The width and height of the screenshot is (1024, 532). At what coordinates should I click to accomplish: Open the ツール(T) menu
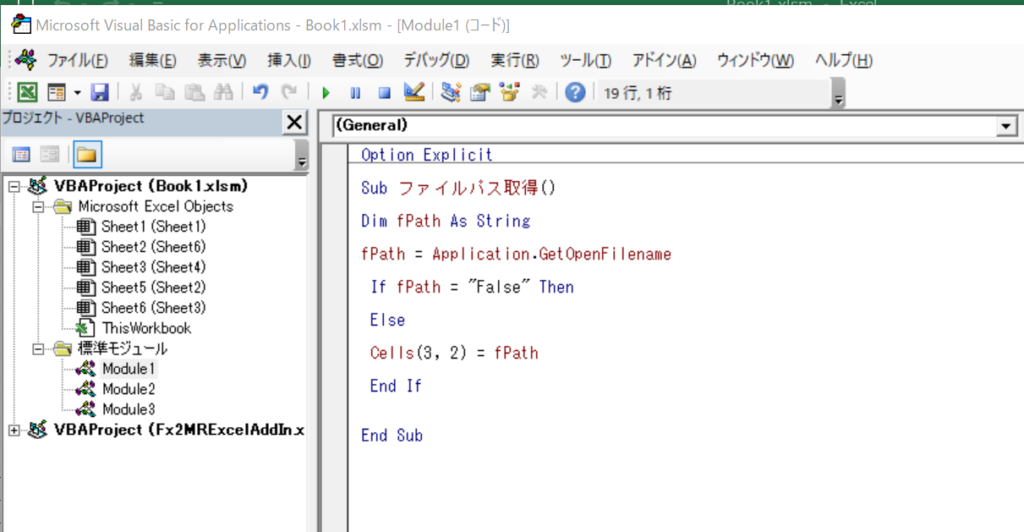point(585,61)
